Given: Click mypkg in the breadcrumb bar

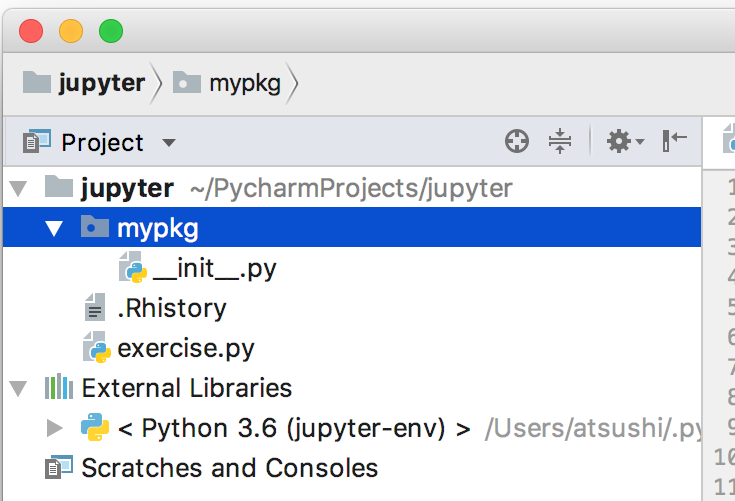Looking at the screenshot, I should click(x=246, y=83).
